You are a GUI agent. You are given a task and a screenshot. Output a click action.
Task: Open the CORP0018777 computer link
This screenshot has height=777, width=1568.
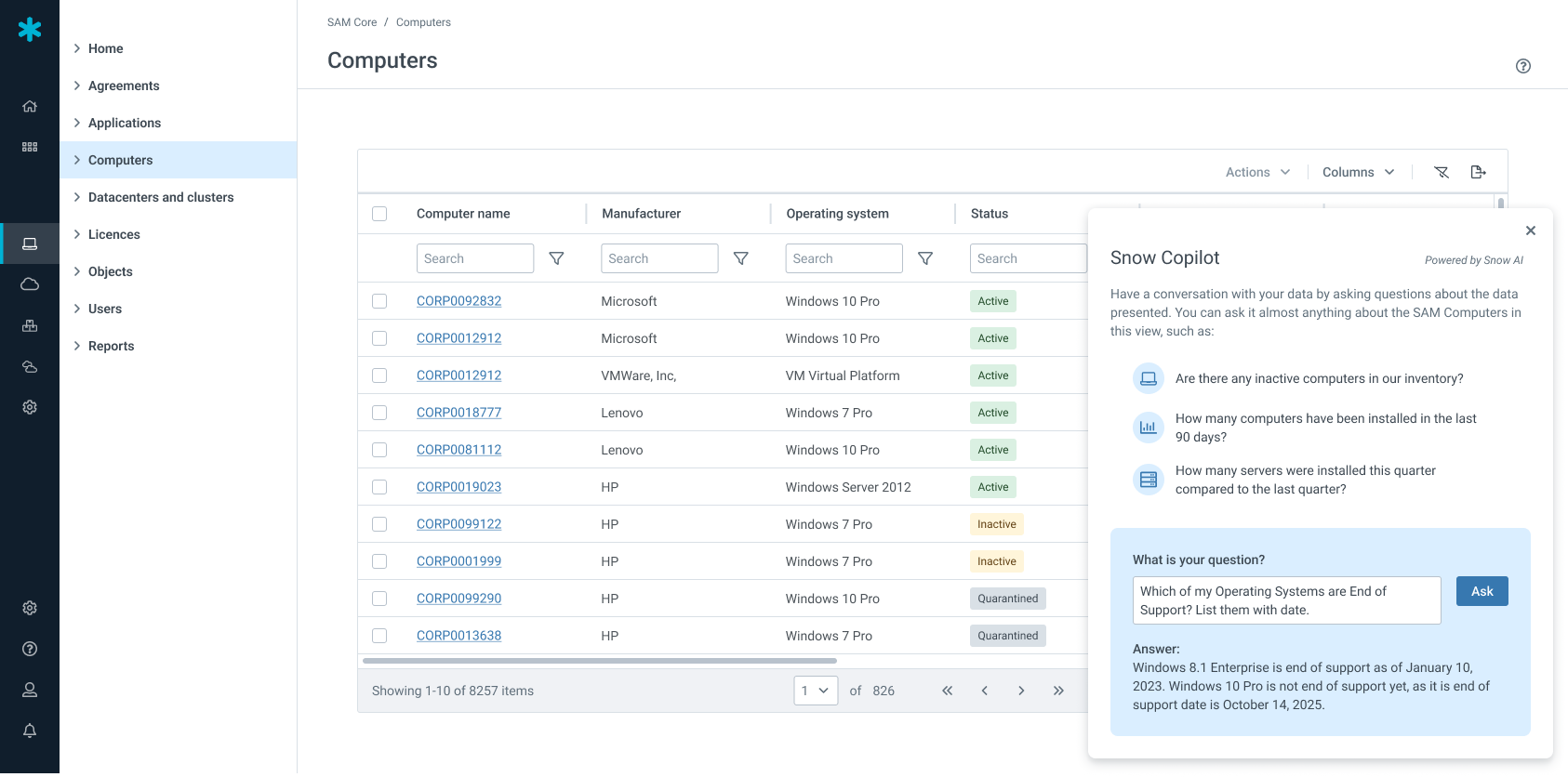(458, 413)
